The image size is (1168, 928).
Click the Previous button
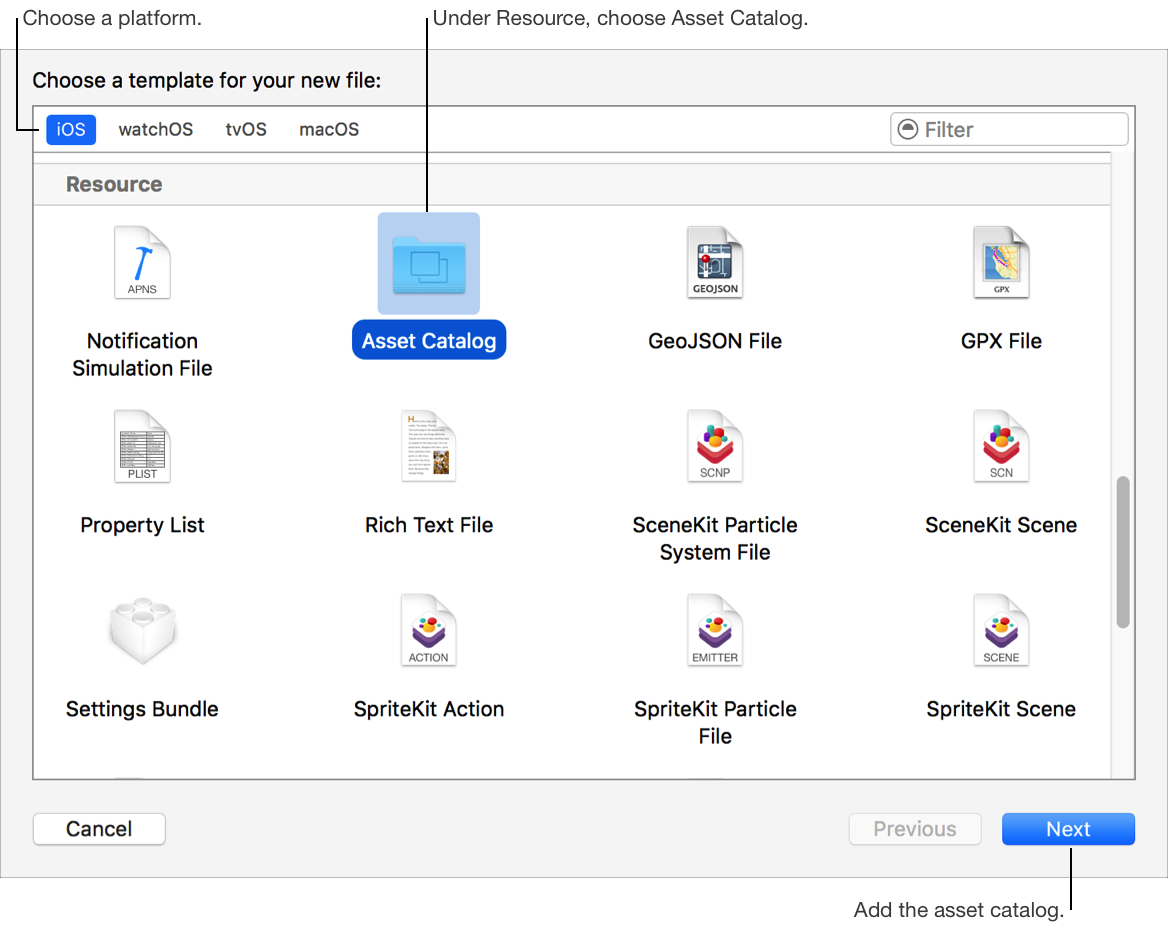915,829
